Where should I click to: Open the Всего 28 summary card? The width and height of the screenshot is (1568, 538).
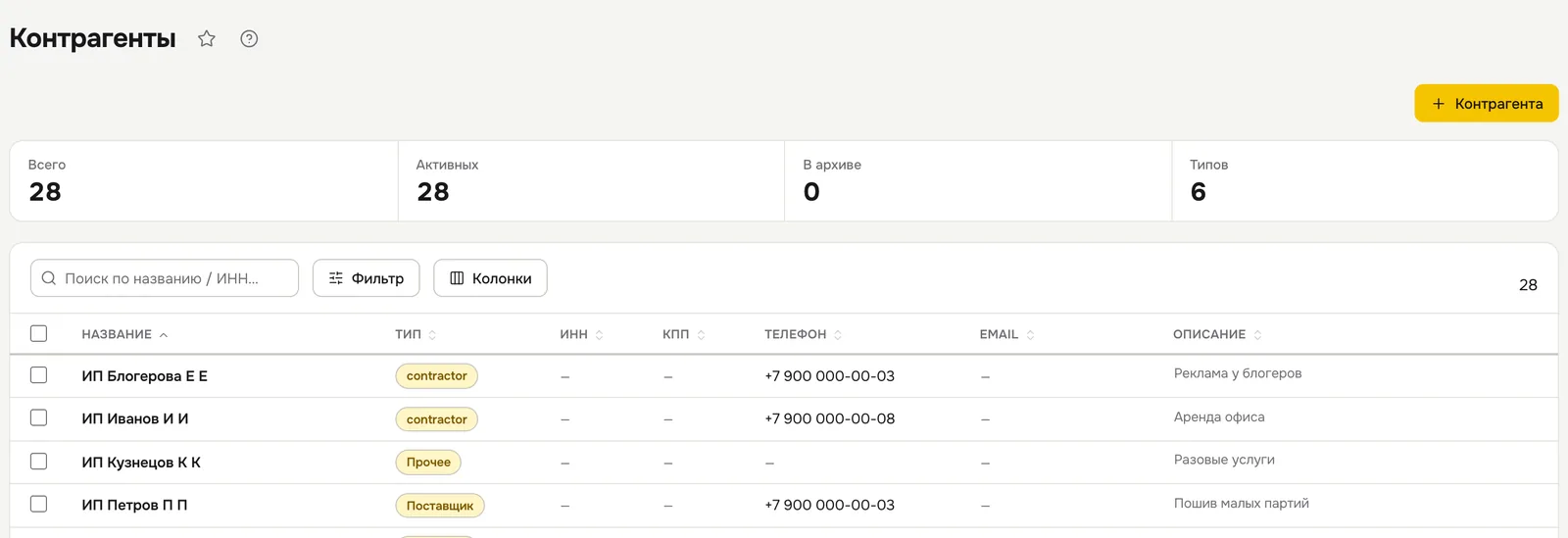click(204, 181)
